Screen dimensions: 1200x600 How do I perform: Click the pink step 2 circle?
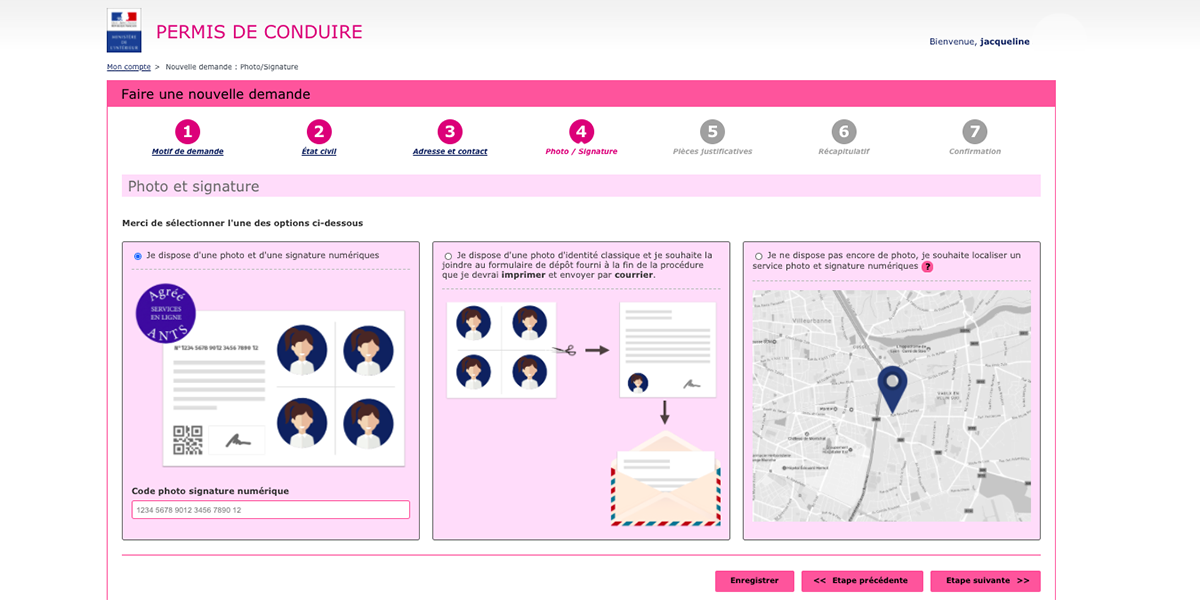pyautogui.click(x=319, y=131)
